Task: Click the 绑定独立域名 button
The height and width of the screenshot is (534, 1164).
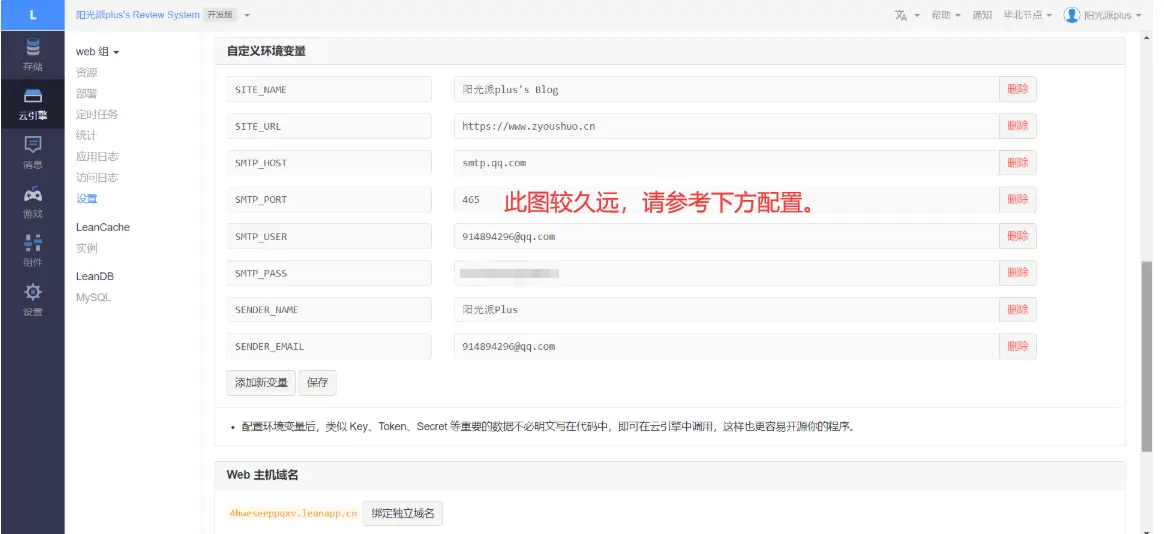Action: 402,513
